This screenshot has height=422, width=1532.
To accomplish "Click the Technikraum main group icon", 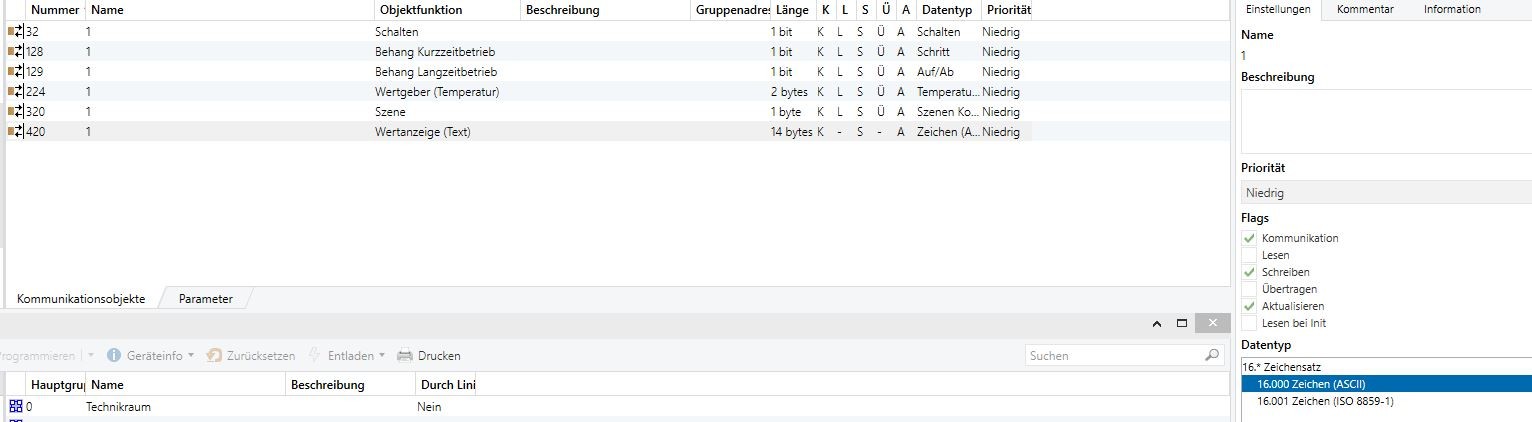I will (x=15, y=407).
